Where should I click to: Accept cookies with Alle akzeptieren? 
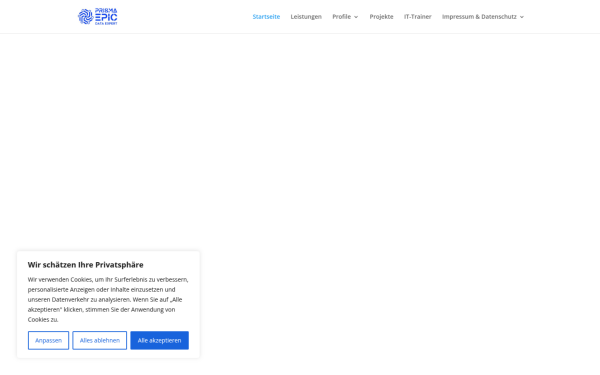click(x=160, y=340)
